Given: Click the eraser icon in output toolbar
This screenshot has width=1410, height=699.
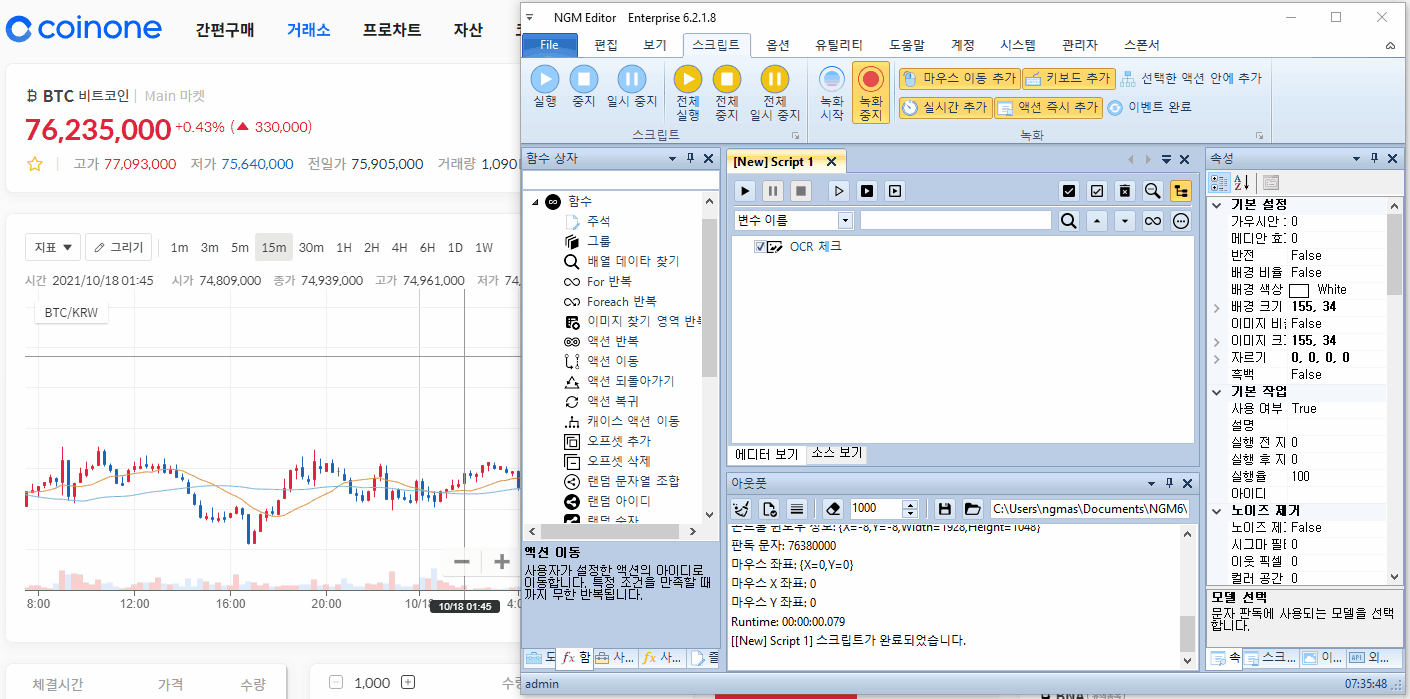Looking at the screenshot, I should coord(835,508).
